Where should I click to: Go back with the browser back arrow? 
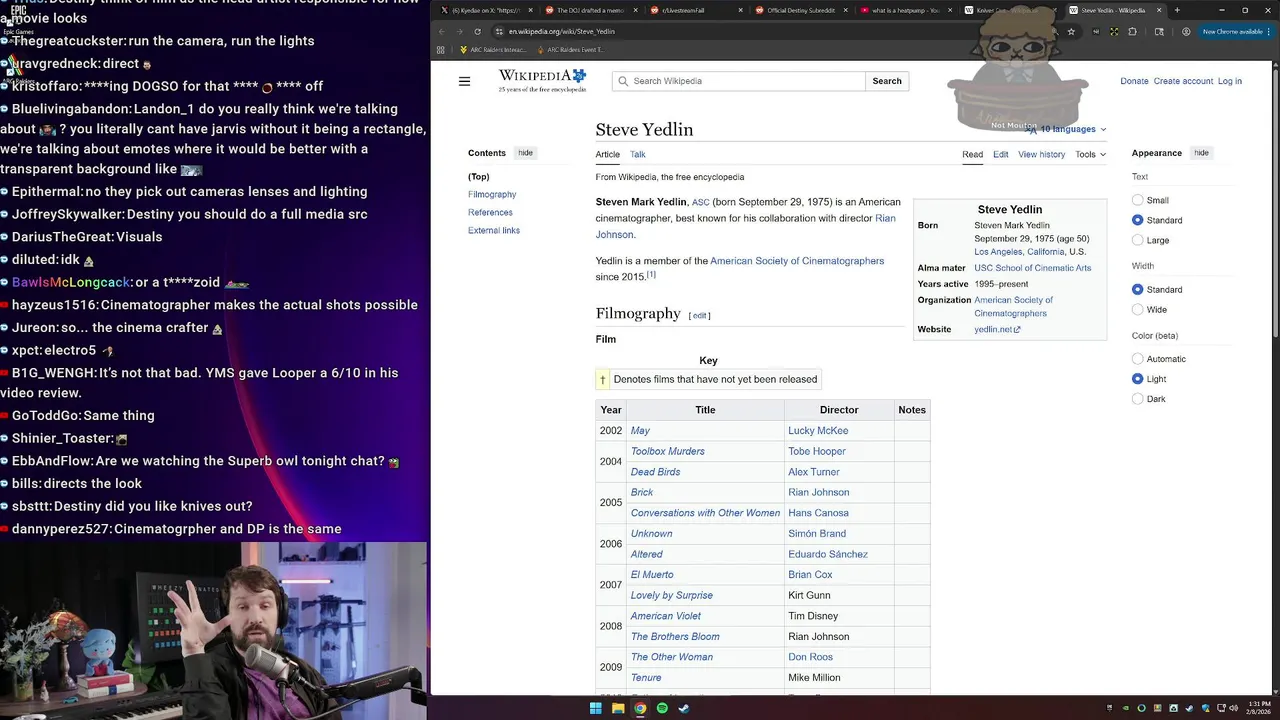[x=441, y=31]
